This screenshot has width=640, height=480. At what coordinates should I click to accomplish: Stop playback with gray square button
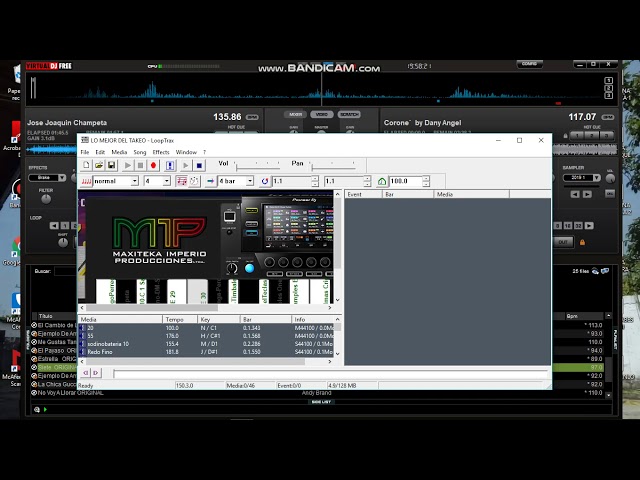tap(140, 165)
